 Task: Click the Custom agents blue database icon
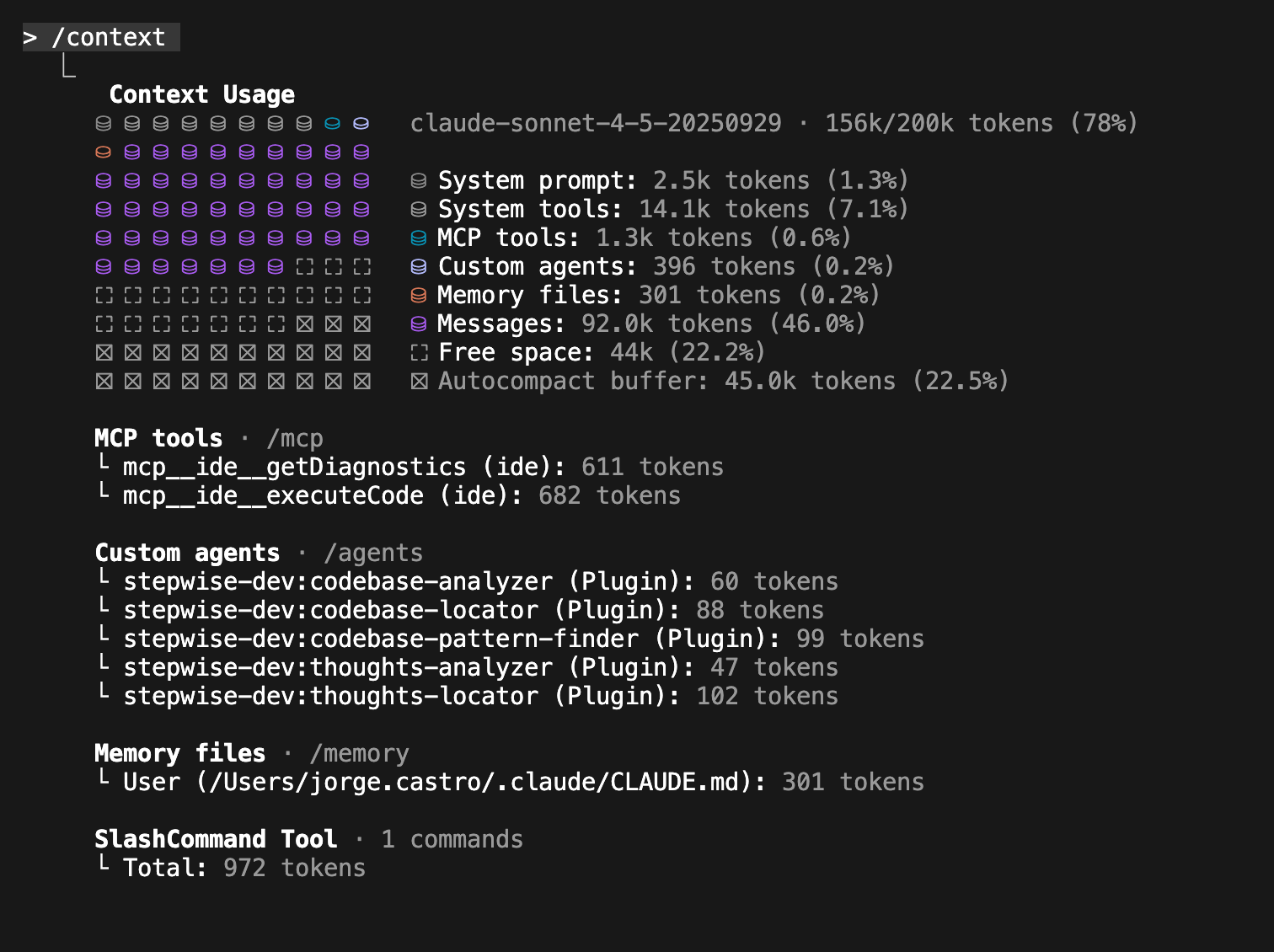click(419, 266)
